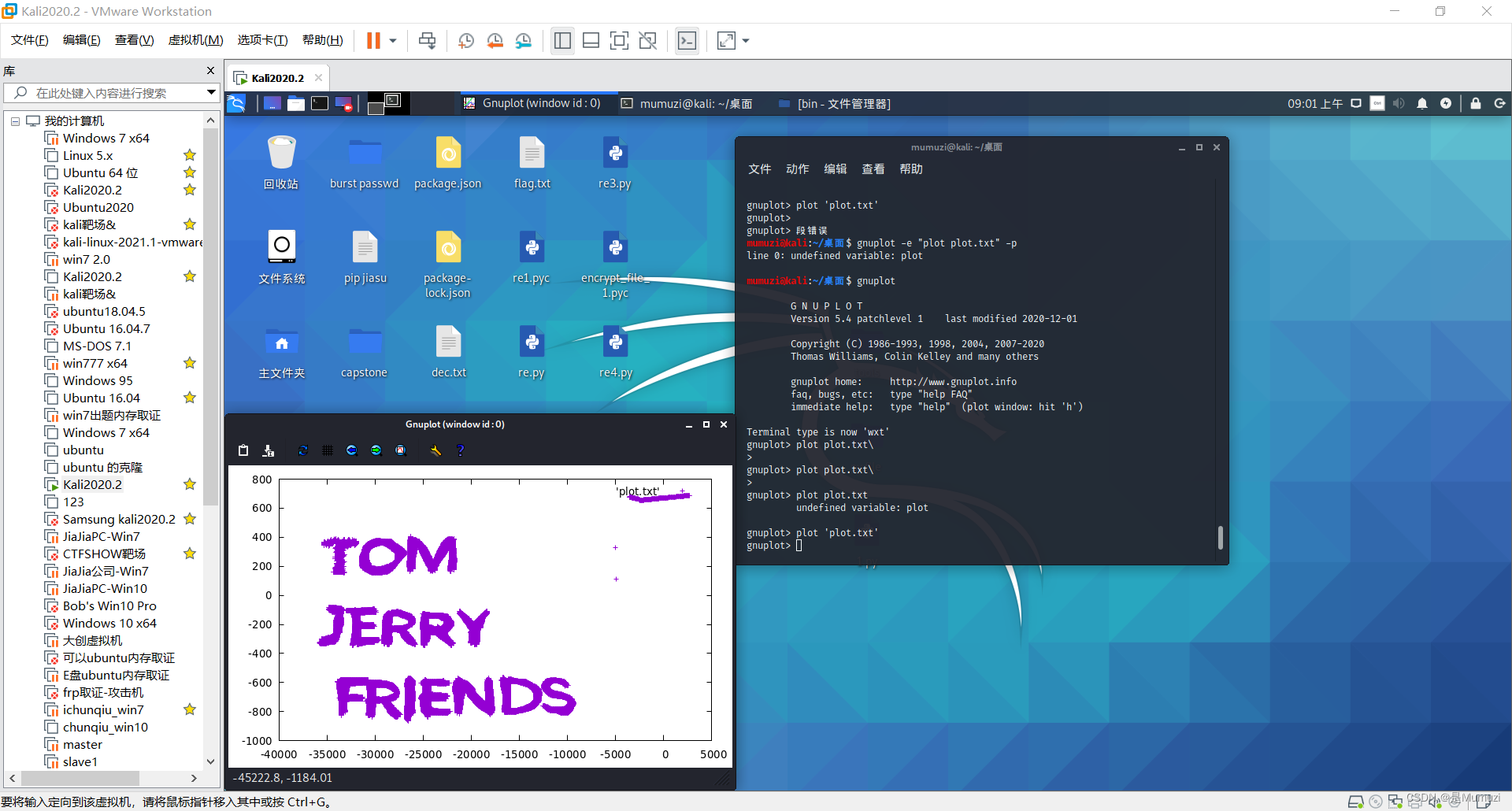The width and height of the screenshot is (1512, 811).
Task: Open the terminal 编辑 menu
Action: pyautogui.click(x=835, y=169)
